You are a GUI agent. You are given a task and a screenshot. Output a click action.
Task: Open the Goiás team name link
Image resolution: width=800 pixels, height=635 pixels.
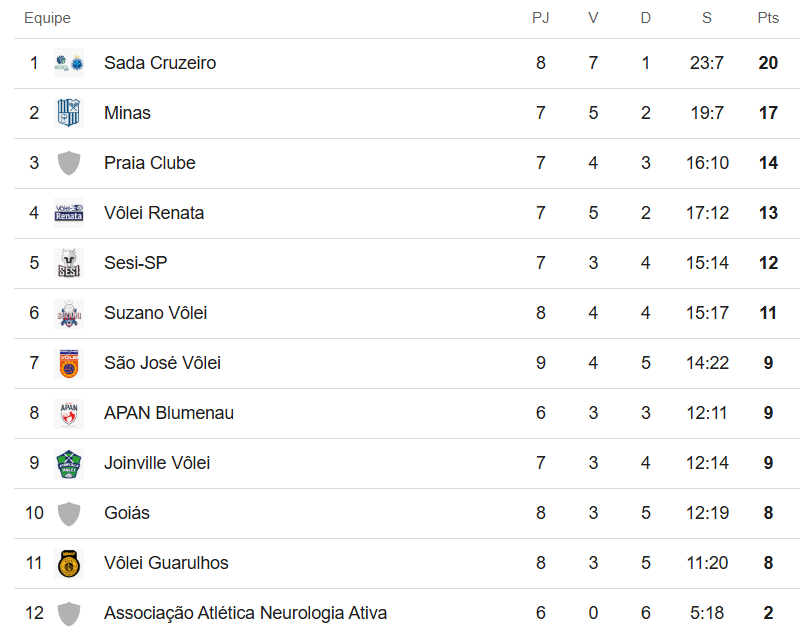(x=127, y=513)
